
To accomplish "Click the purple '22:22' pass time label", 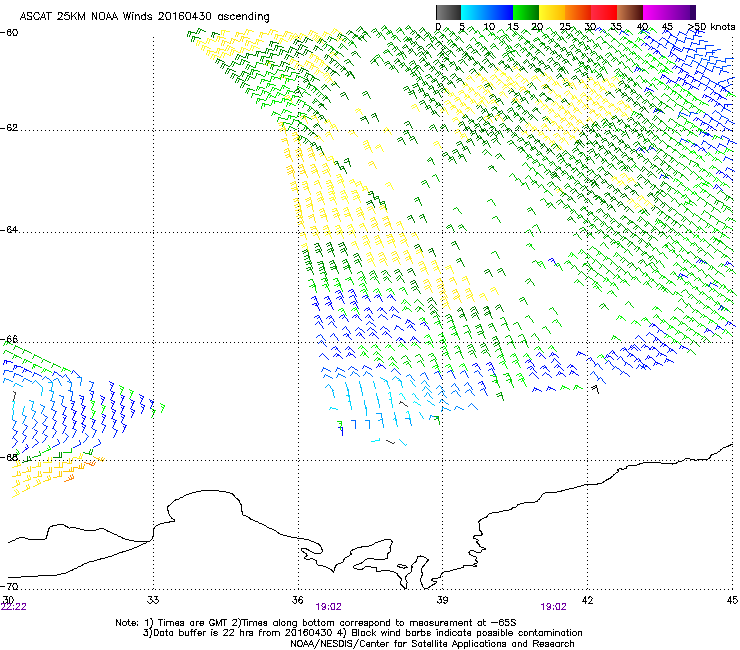I will click(x=14, y=607).
